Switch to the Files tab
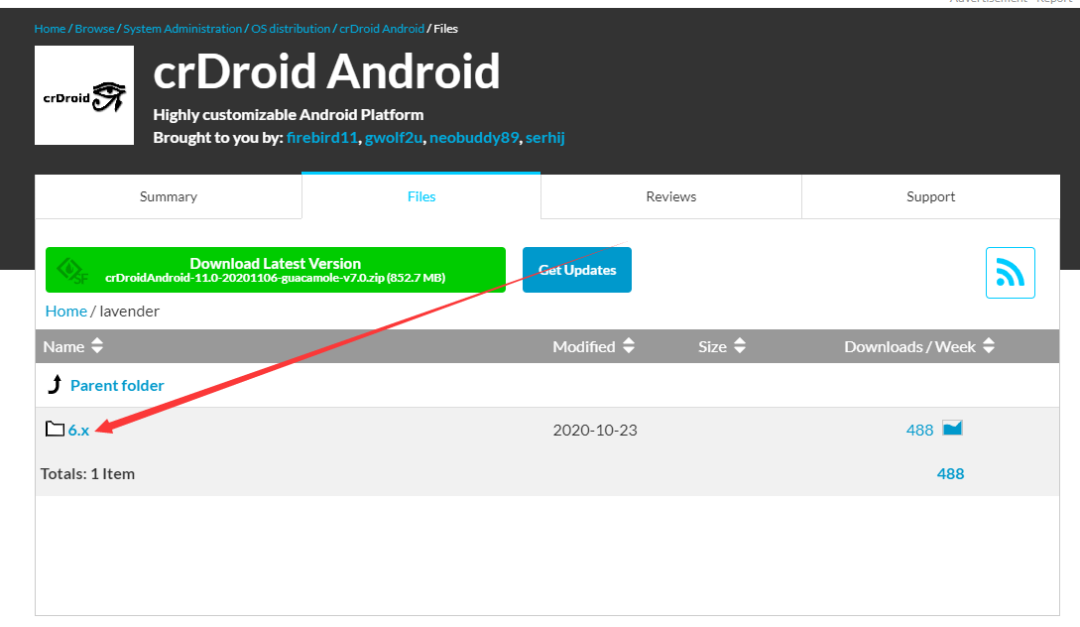 (x=421, y=196)
